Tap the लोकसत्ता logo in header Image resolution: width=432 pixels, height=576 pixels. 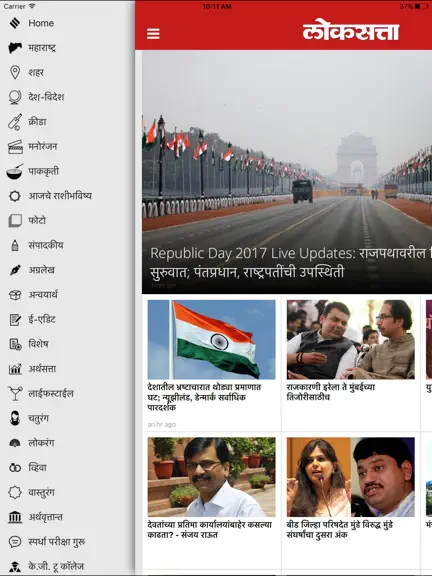click(x=351, y=32)
